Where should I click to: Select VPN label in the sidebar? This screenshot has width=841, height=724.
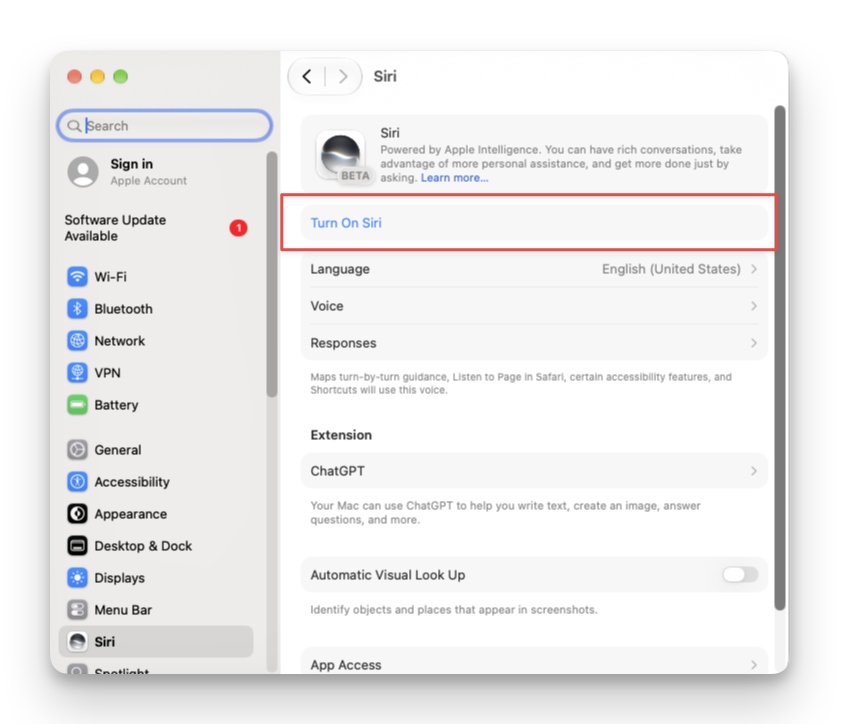107,373
